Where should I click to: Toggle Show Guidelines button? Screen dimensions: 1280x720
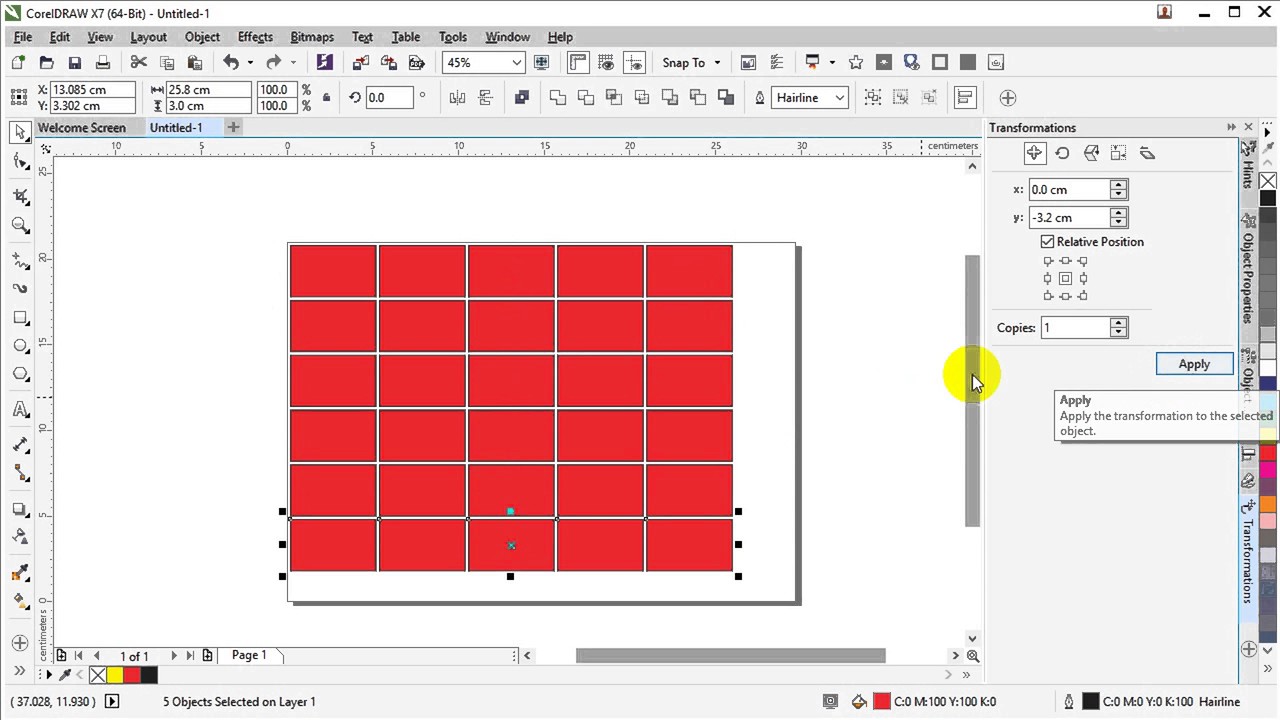pyautogui.click(x=634, y=62)
